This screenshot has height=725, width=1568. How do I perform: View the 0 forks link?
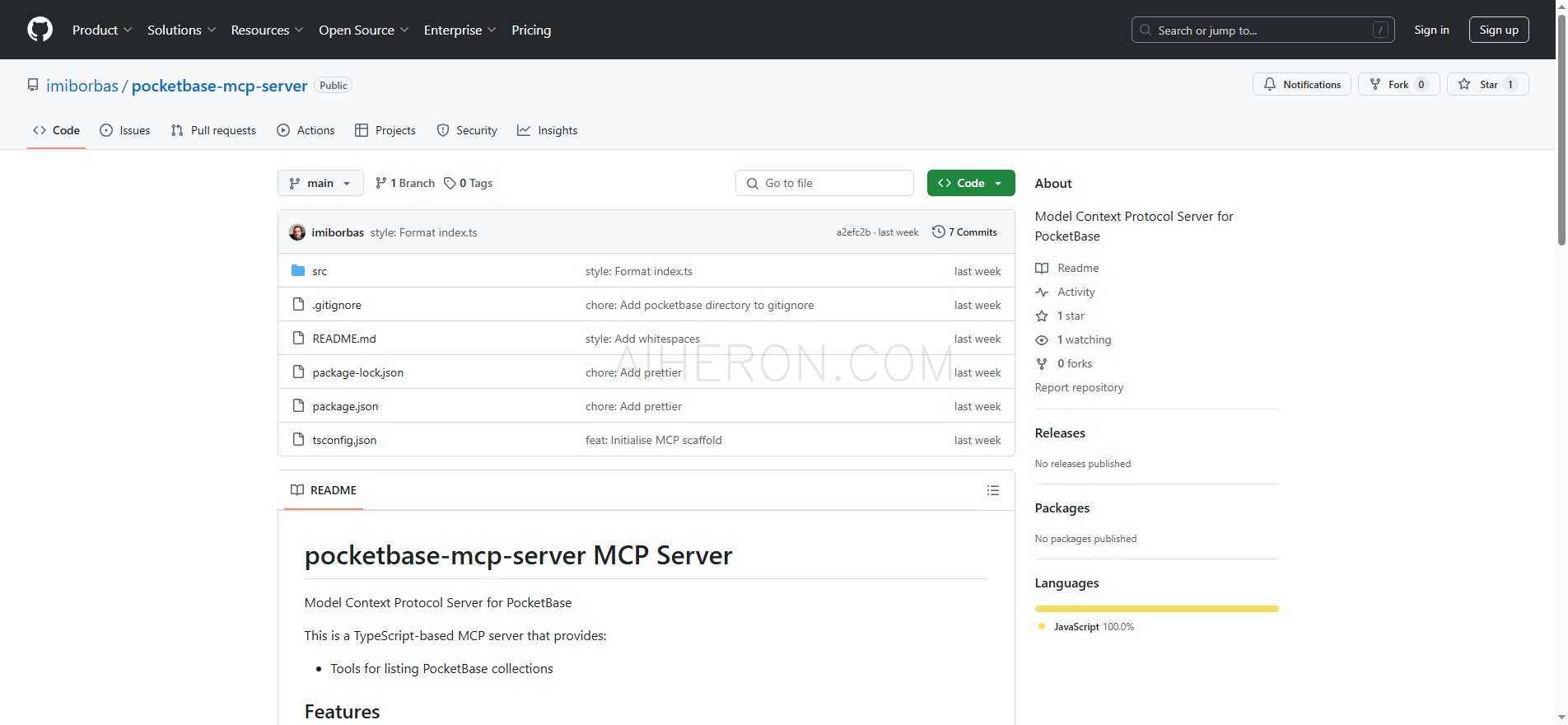coord(1075,363)
